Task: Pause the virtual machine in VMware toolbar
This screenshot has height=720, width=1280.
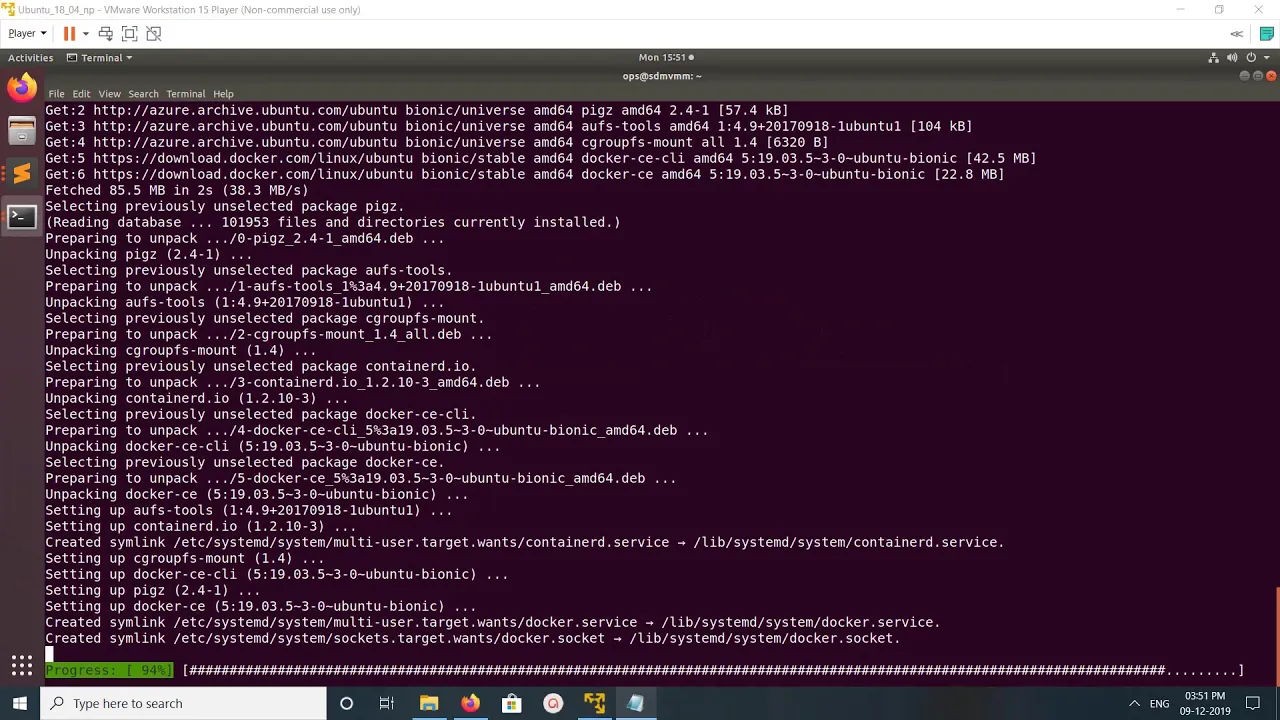Action: [69, 33]
